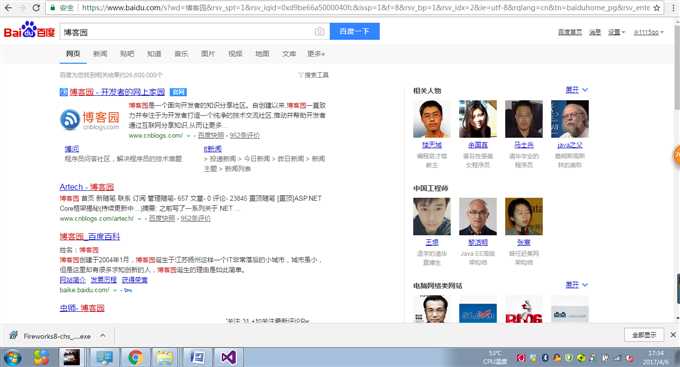The width and height of the screenshot is (680, 367).
Task: Click the red tray icon in system tray
Action: (521, 358)
